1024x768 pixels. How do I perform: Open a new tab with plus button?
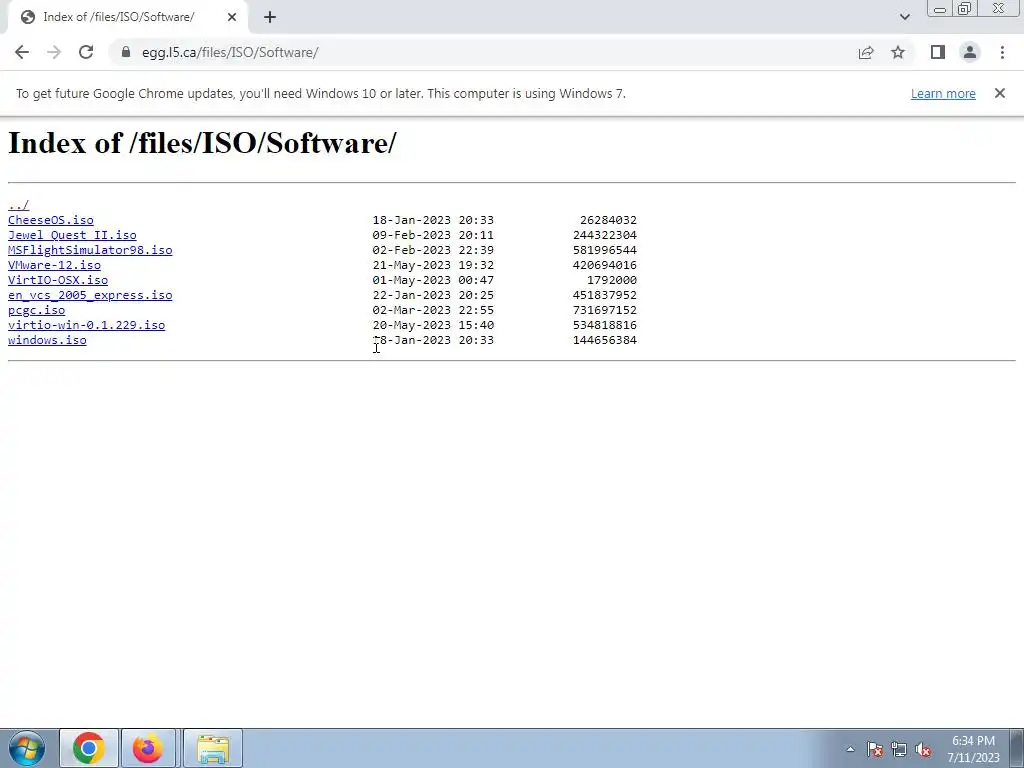(270, 17)
